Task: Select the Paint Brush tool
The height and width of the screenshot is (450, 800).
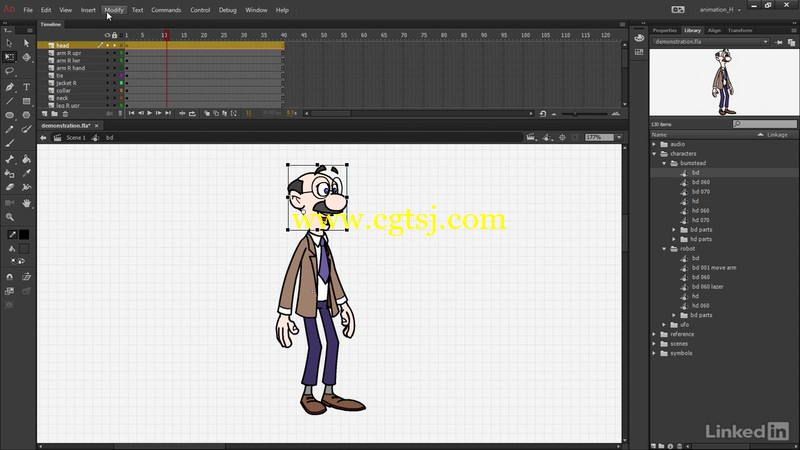Action: [x=26, y=130]
